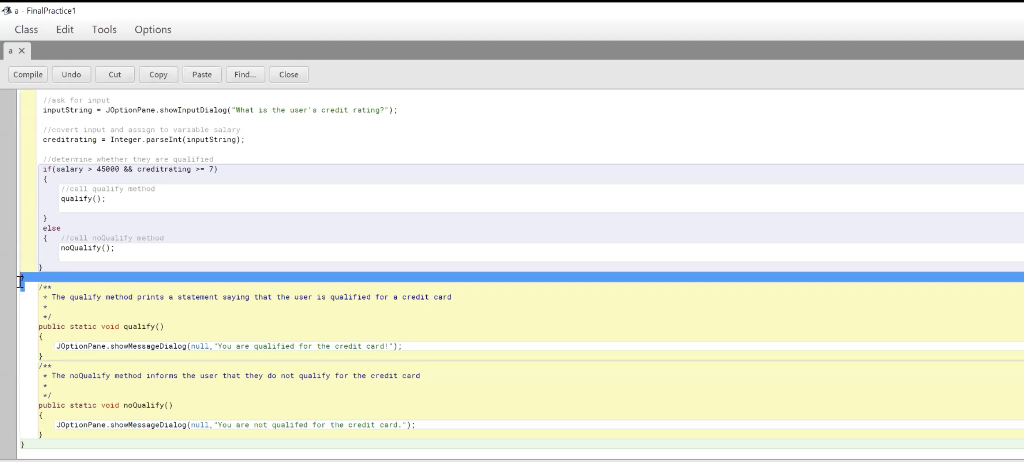This screenshot has height=462, width=1024.
Task: Click the inputString = JOptionPane.showInputDialog line
Action: (x=220, y=110)
